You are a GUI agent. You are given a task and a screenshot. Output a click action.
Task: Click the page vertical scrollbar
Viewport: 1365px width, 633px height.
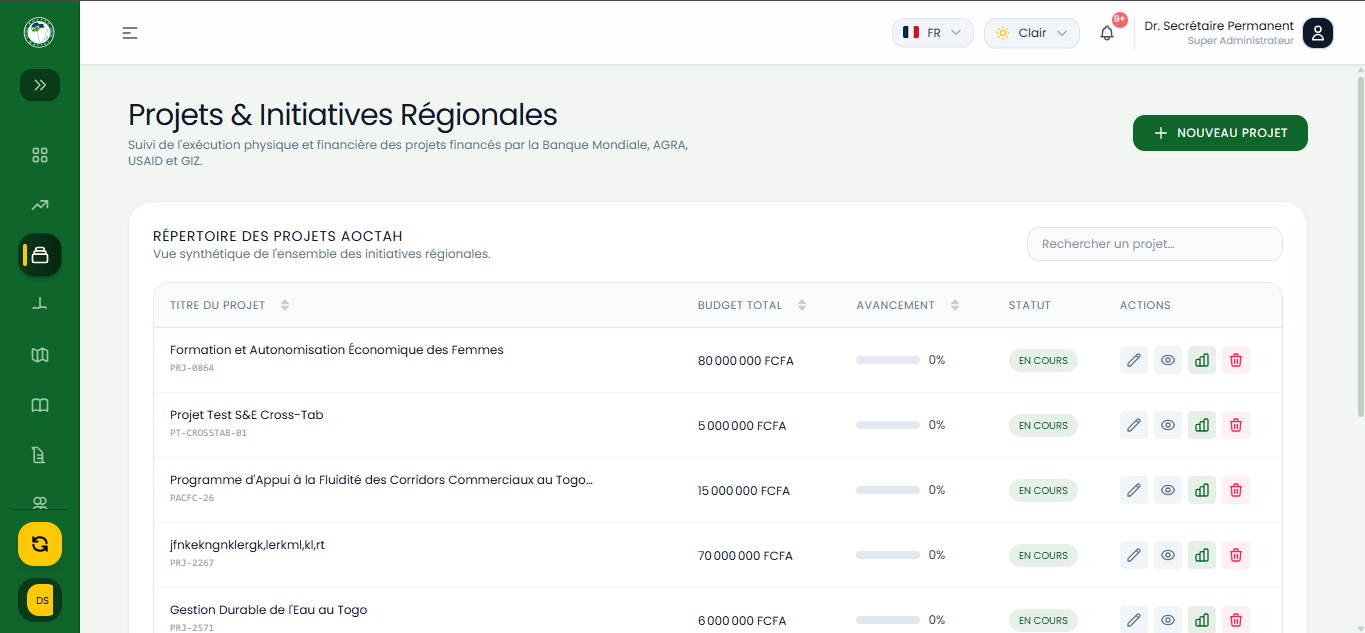[1360, 245]
